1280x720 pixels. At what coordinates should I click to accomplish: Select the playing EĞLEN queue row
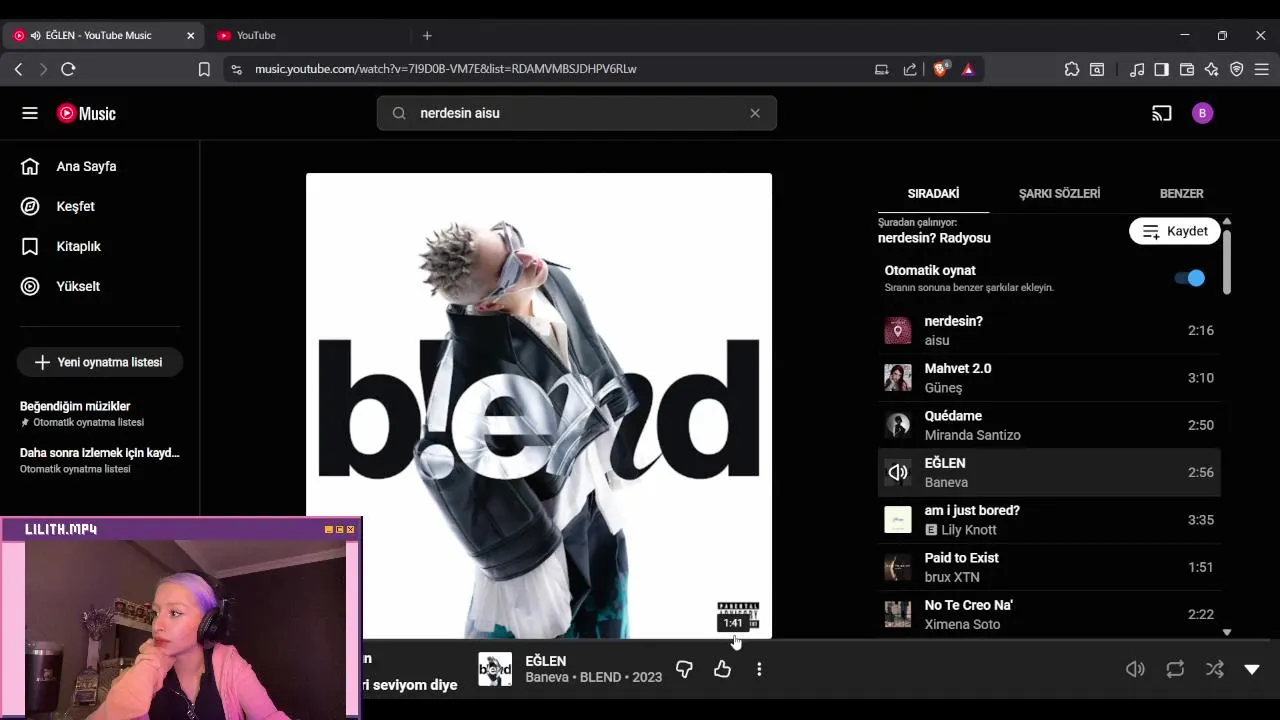[1049, 472]
